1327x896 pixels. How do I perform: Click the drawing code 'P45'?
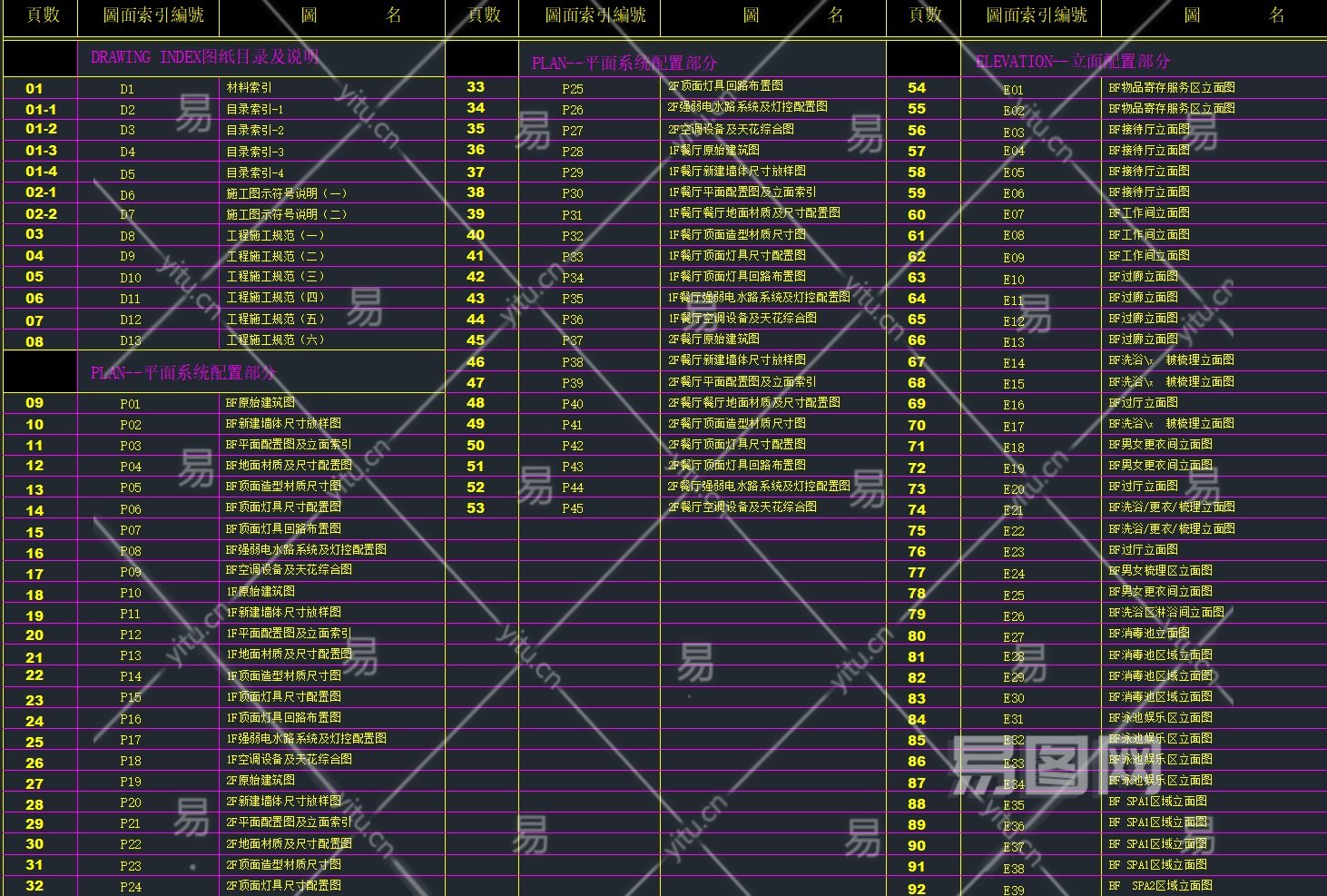coord(573,509)
